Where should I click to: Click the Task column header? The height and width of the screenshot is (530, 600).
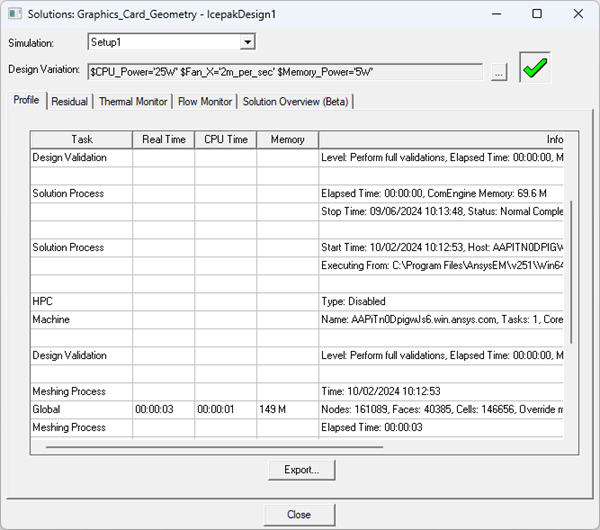tap(81, 139)
